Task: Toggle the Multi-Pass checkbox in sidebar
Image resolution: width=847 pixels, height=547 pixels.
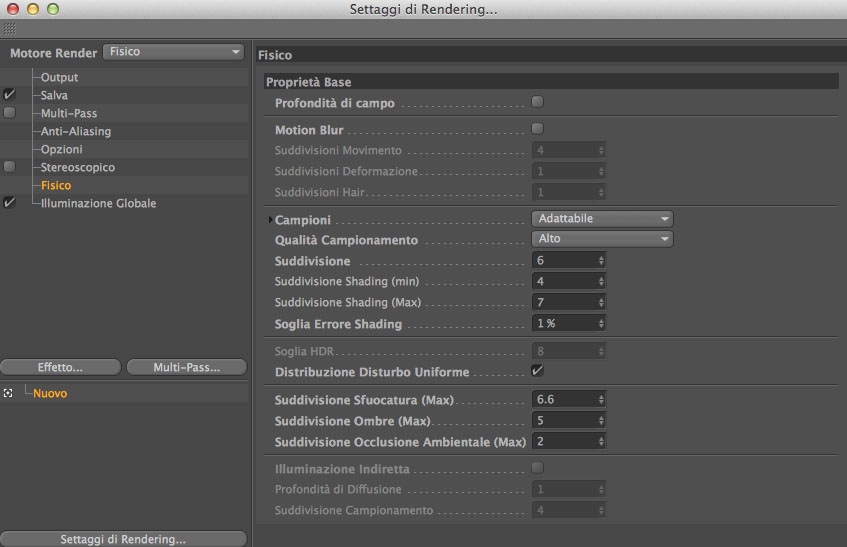Action: pos(9,113)
